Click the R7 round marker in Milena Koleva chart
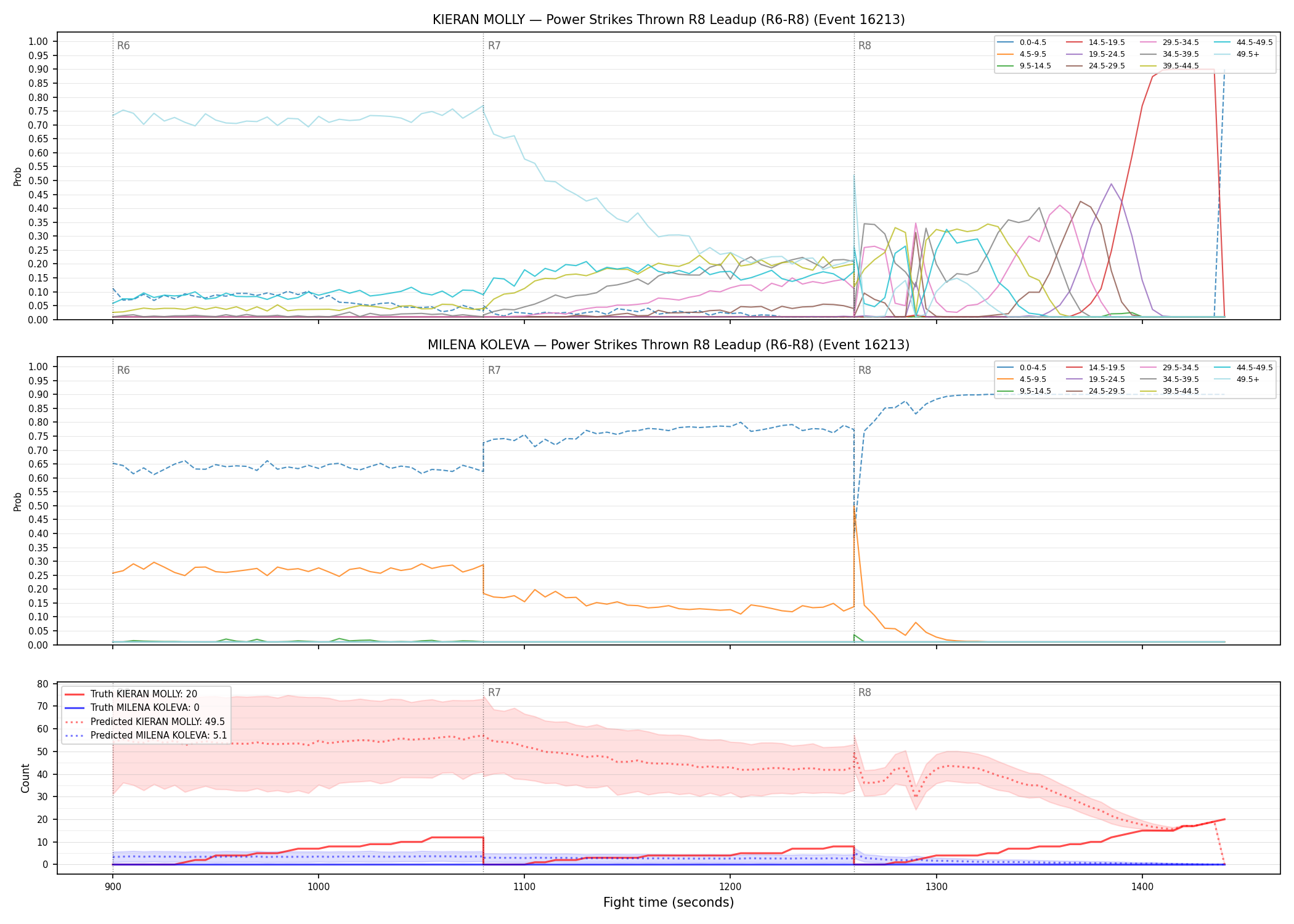 tap(494, 370)
